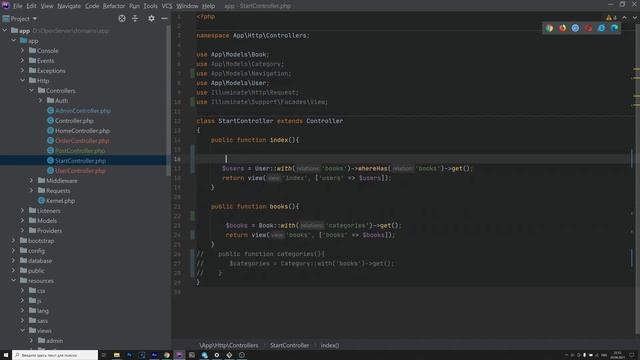This screenshot has width=640, height=360.
Task: Click the PhpStorm taskbar icon
Action: pos(179,355)
